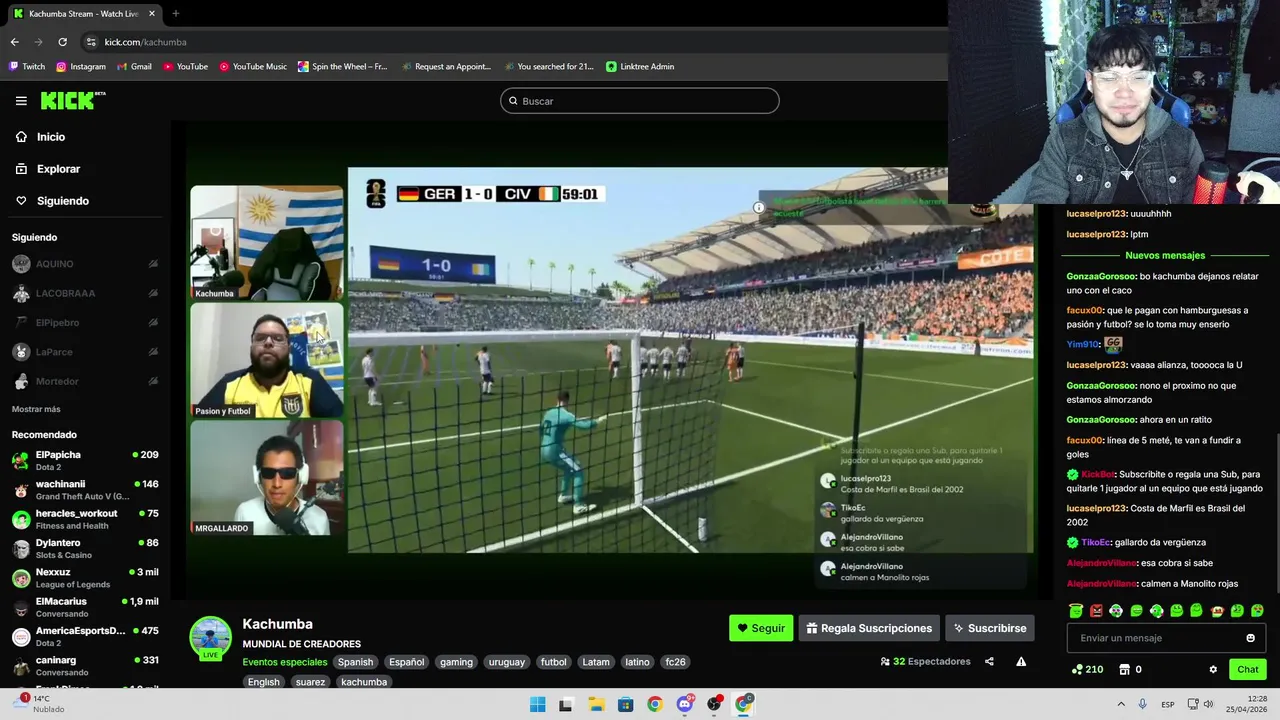
Task: Reload the page with refresh icon
Action: (62, 42)
